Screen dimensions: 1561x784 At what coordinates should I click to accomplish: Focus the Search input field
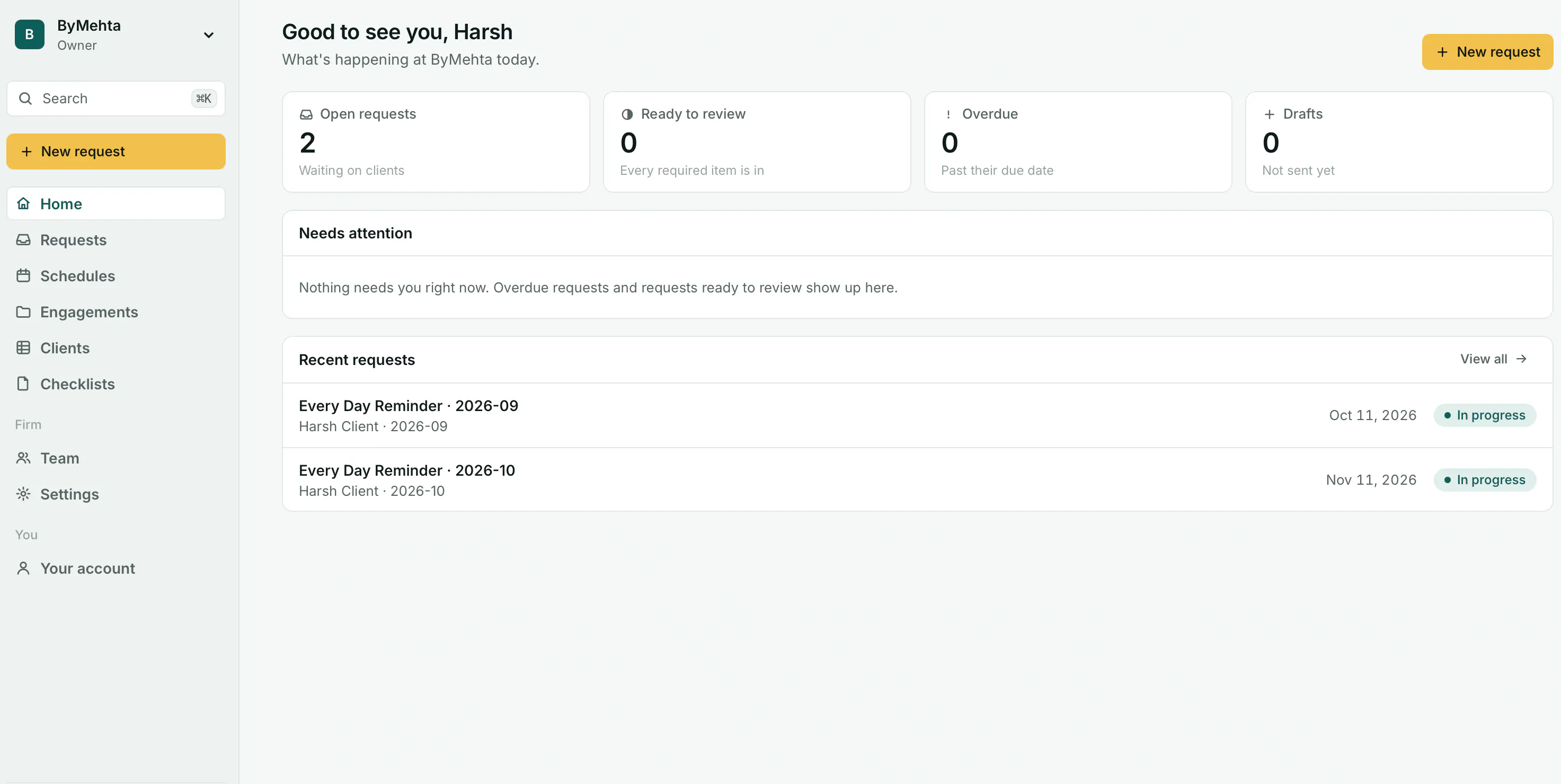(x=116, y=99)
